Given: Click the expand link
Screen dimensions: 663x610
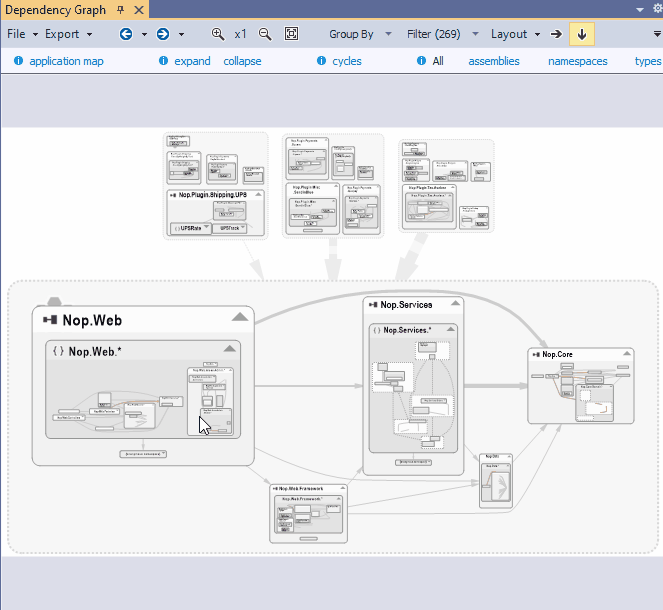Looking at the screenshot, I should click(192, 61).
